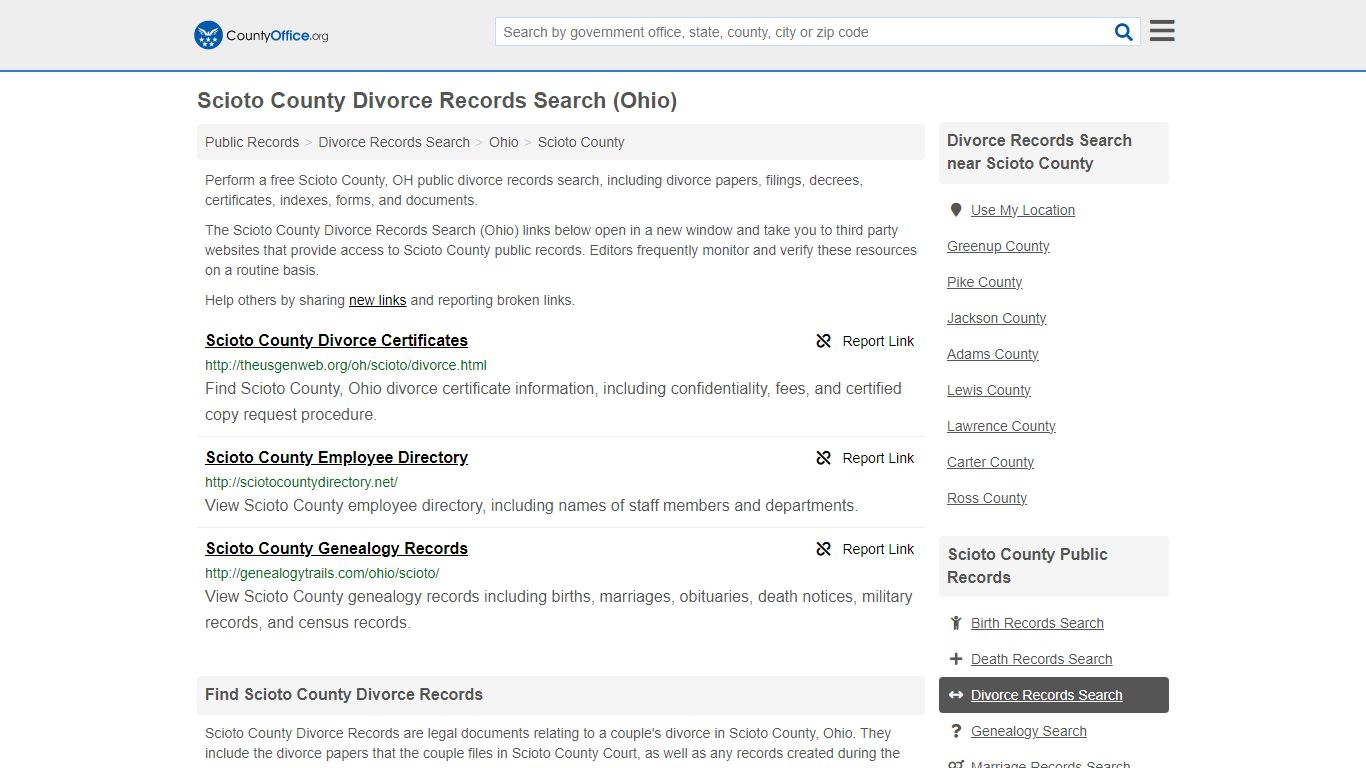The width and height of the screenshot is (1366, 768).
Task: Click the location pin icon beside Use My Location
Action: point(956,210)
